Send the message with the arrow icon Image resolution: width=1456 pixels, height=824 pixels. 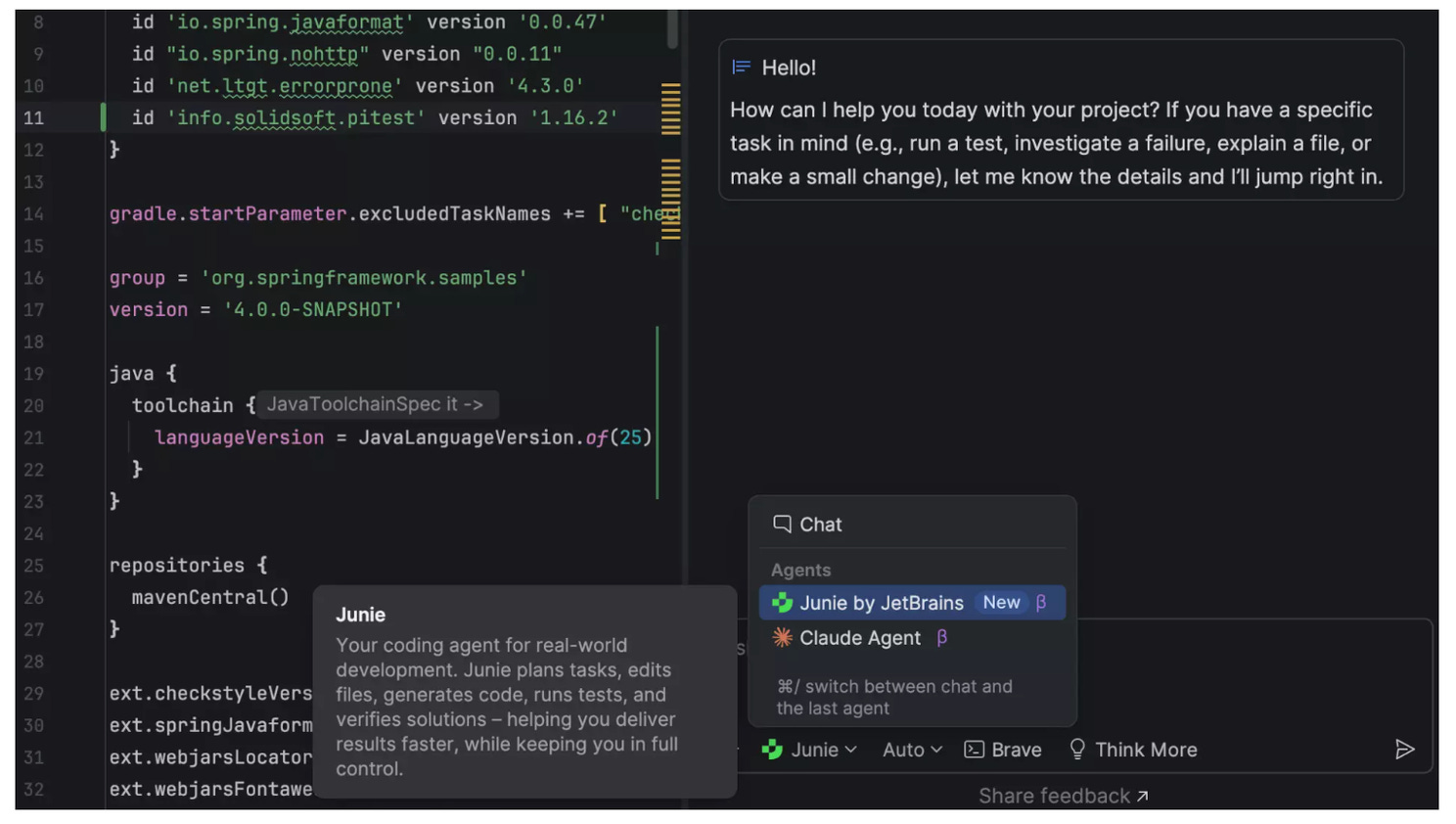point(1404,750)
